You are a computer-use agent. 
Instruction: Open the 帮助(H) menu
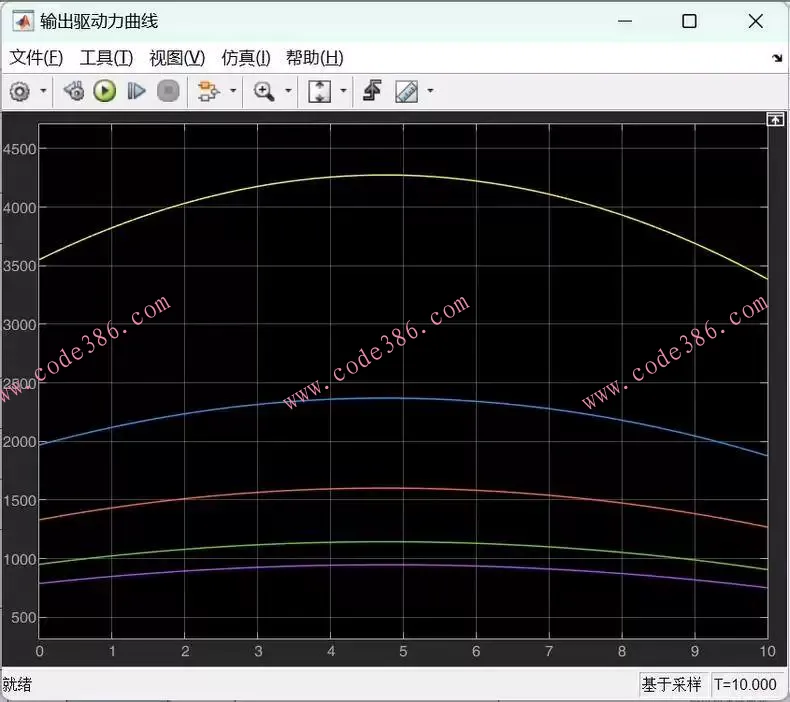314,58
